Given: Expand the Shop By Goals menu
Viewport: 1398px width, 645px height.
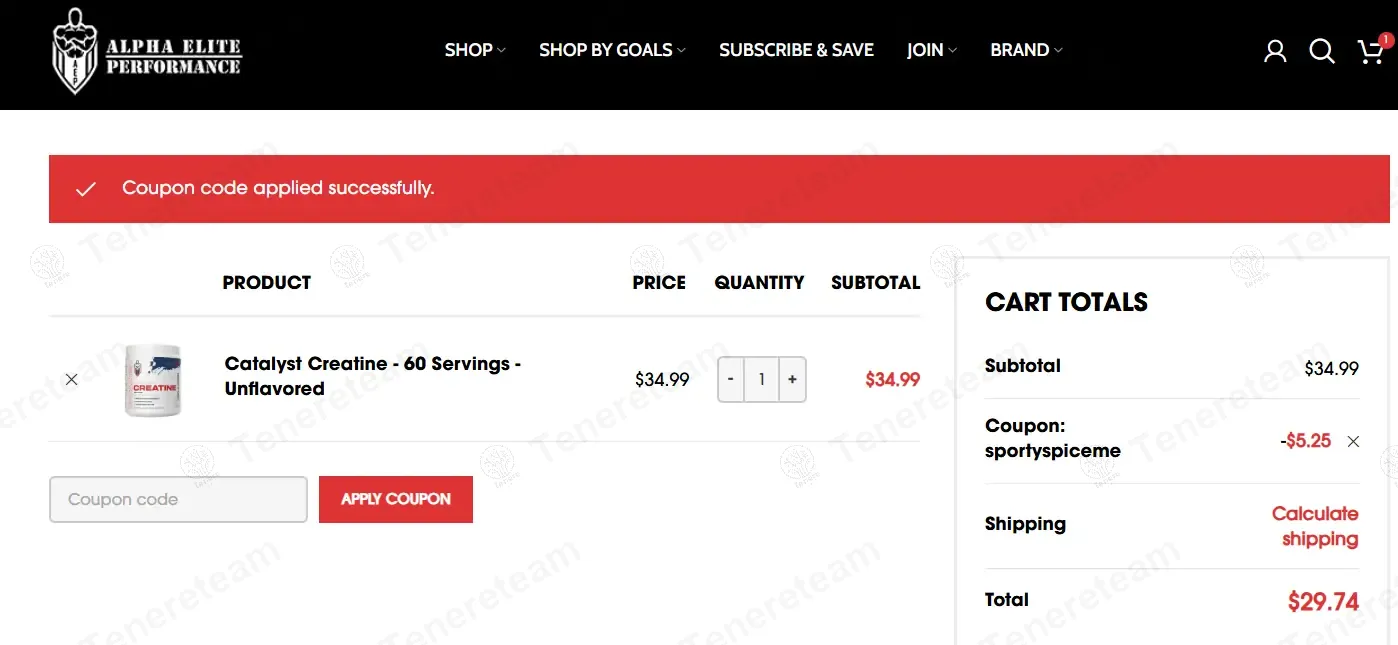Looking at the screenshot, I should pyautogui.click(x=612, y=50).
